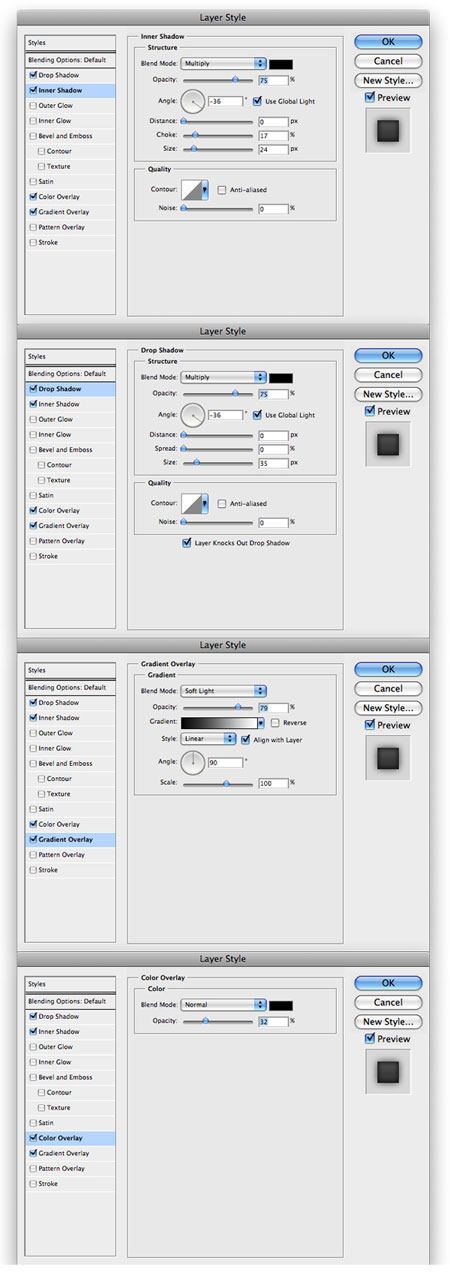Click the Size field showing 35
The height and width of the screenshot is (1282, 450).
click(x=273, y=463)
